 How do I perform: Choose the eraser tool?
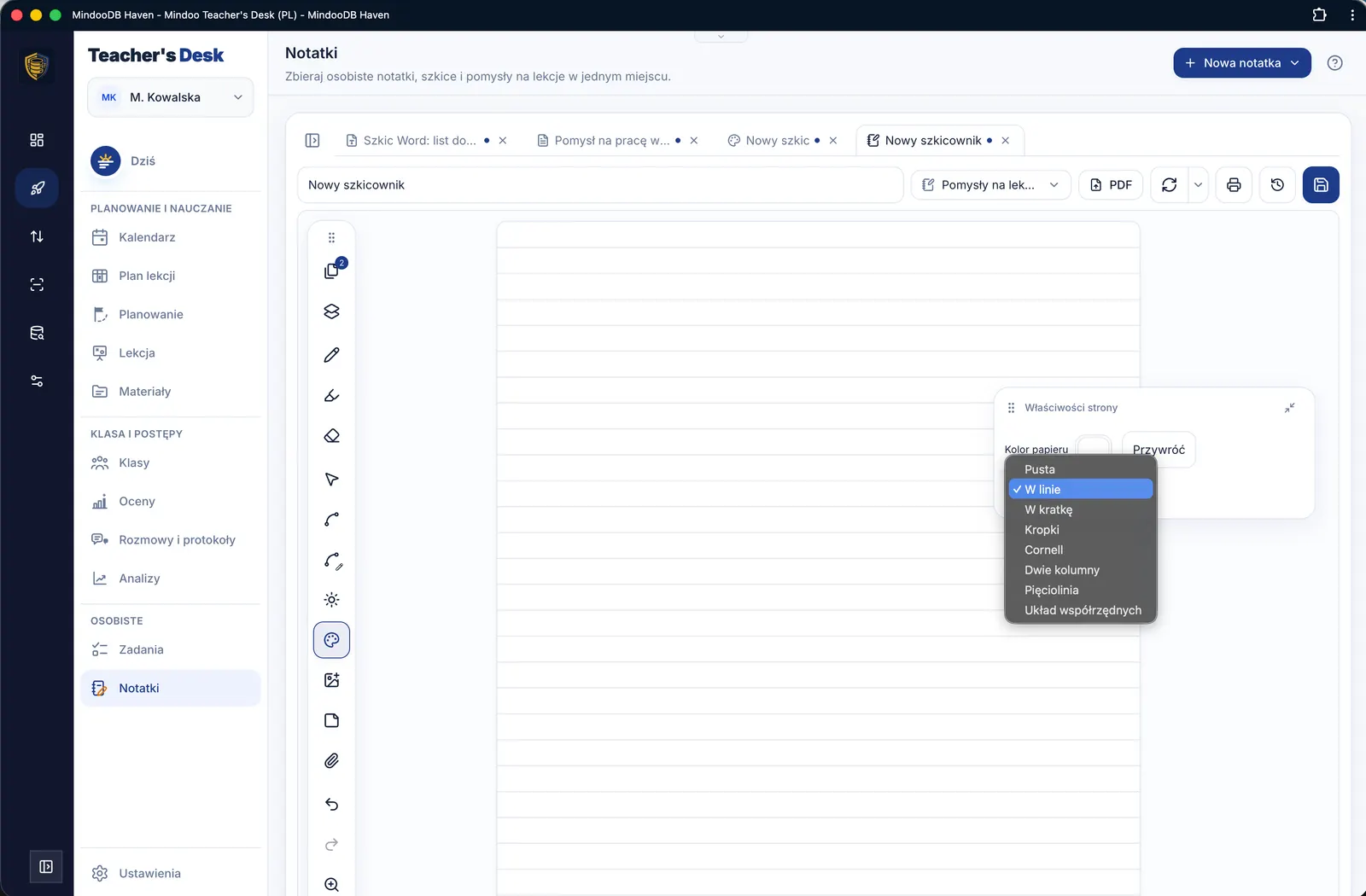[332, 436]
